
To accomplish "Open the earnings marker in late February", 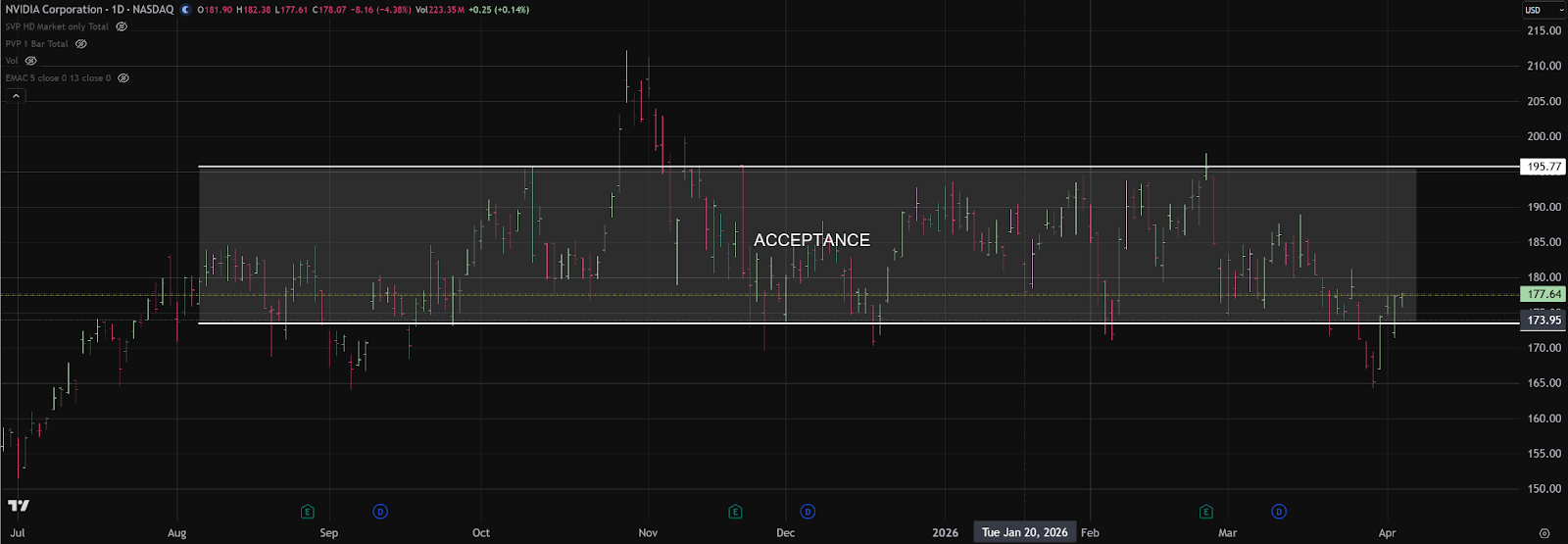I will coord(1205,512).
